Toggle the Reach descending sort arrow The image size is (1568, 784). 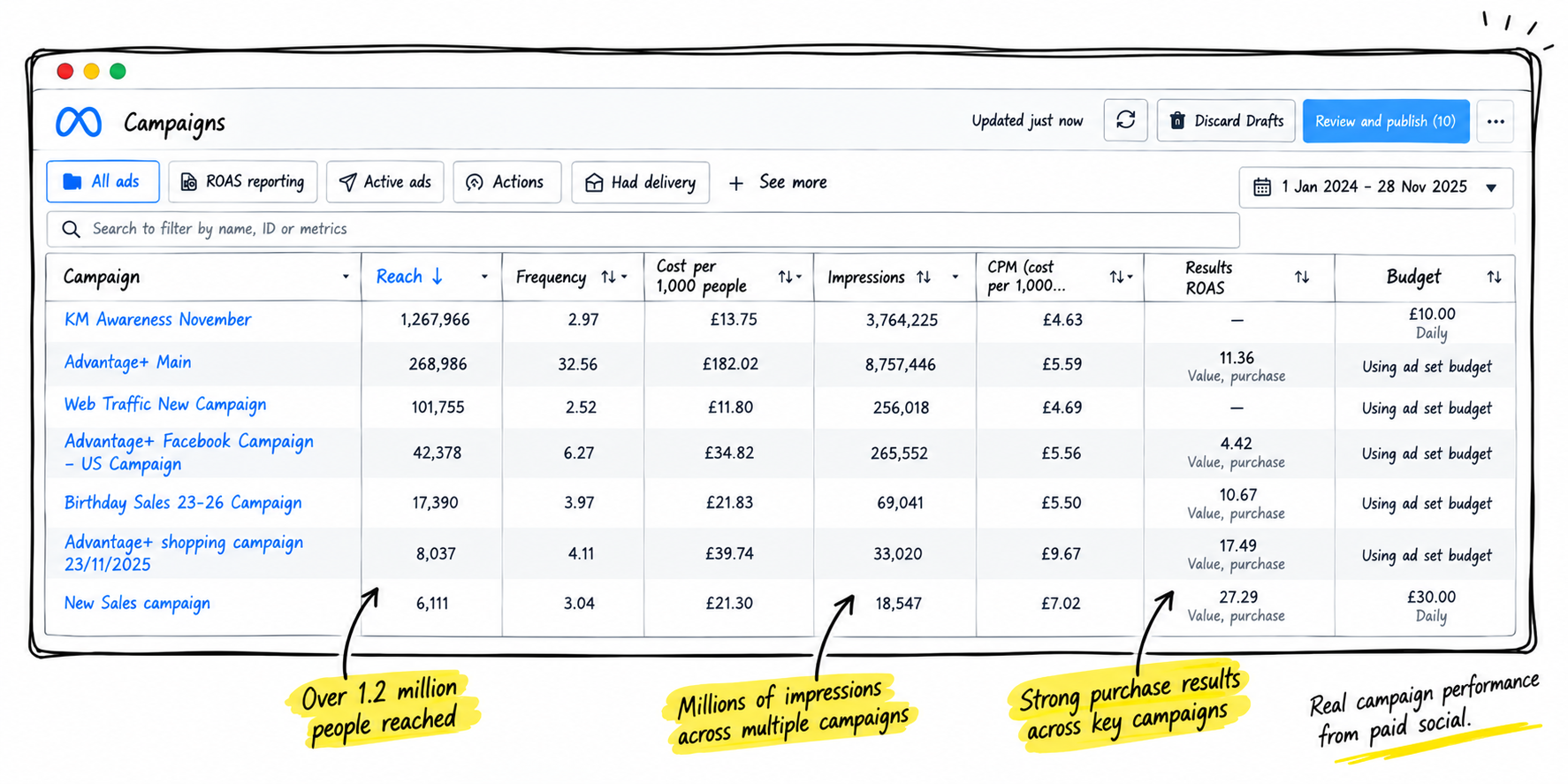pyautogui.click(x=438, y=278)
